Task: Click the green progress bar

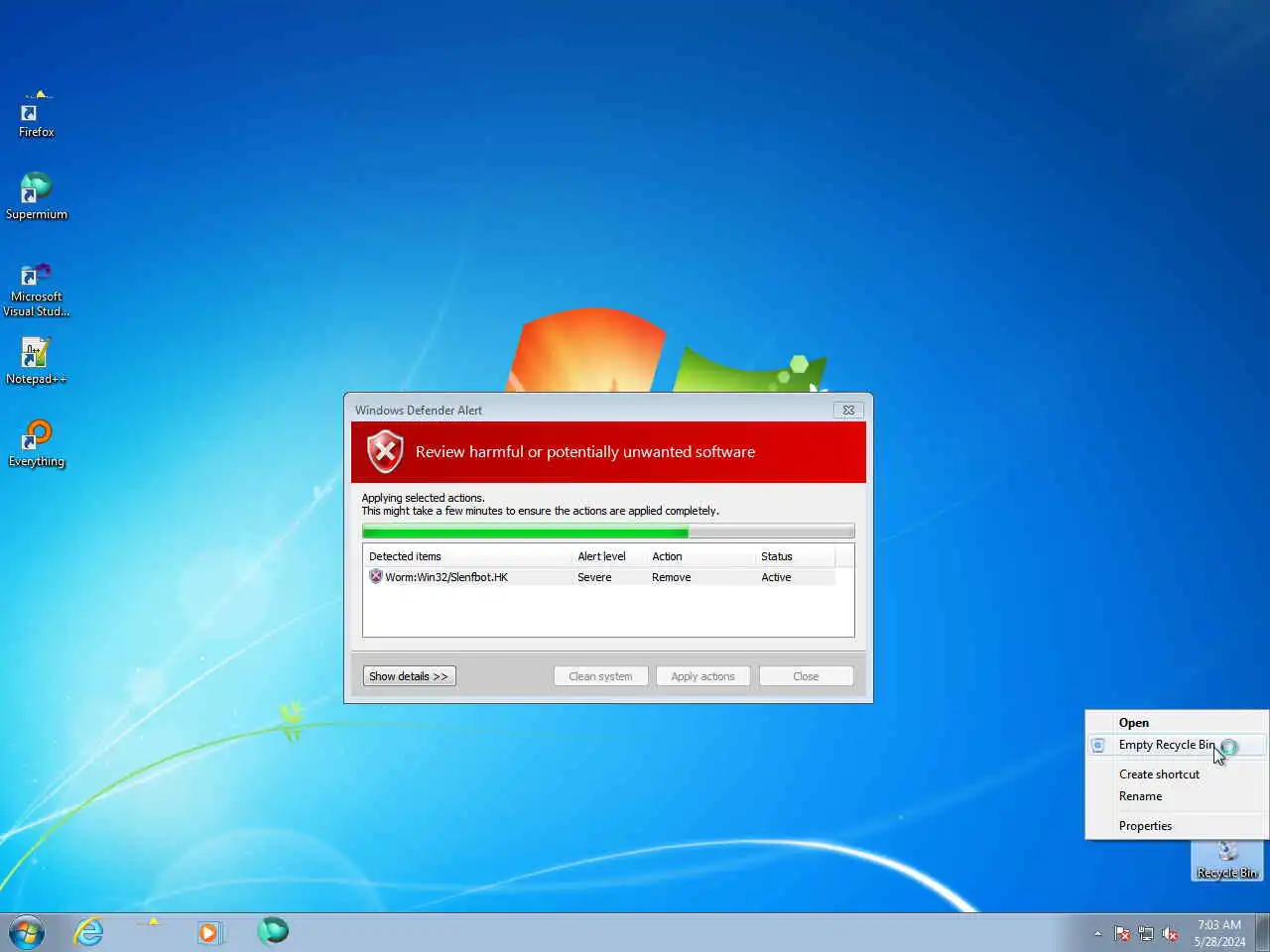Action: pos(608,532)
